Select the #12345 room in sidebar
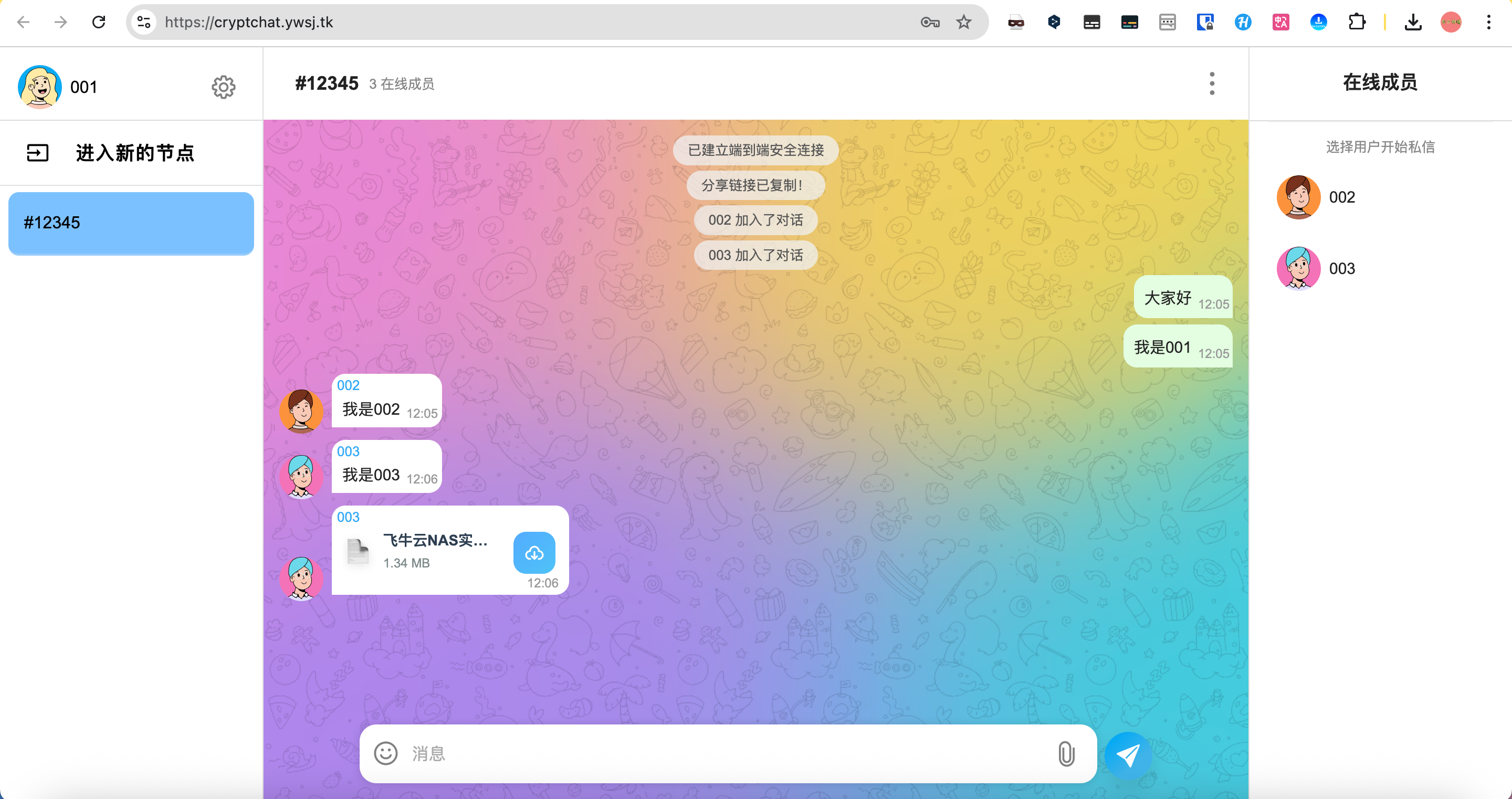 [131, 223]
